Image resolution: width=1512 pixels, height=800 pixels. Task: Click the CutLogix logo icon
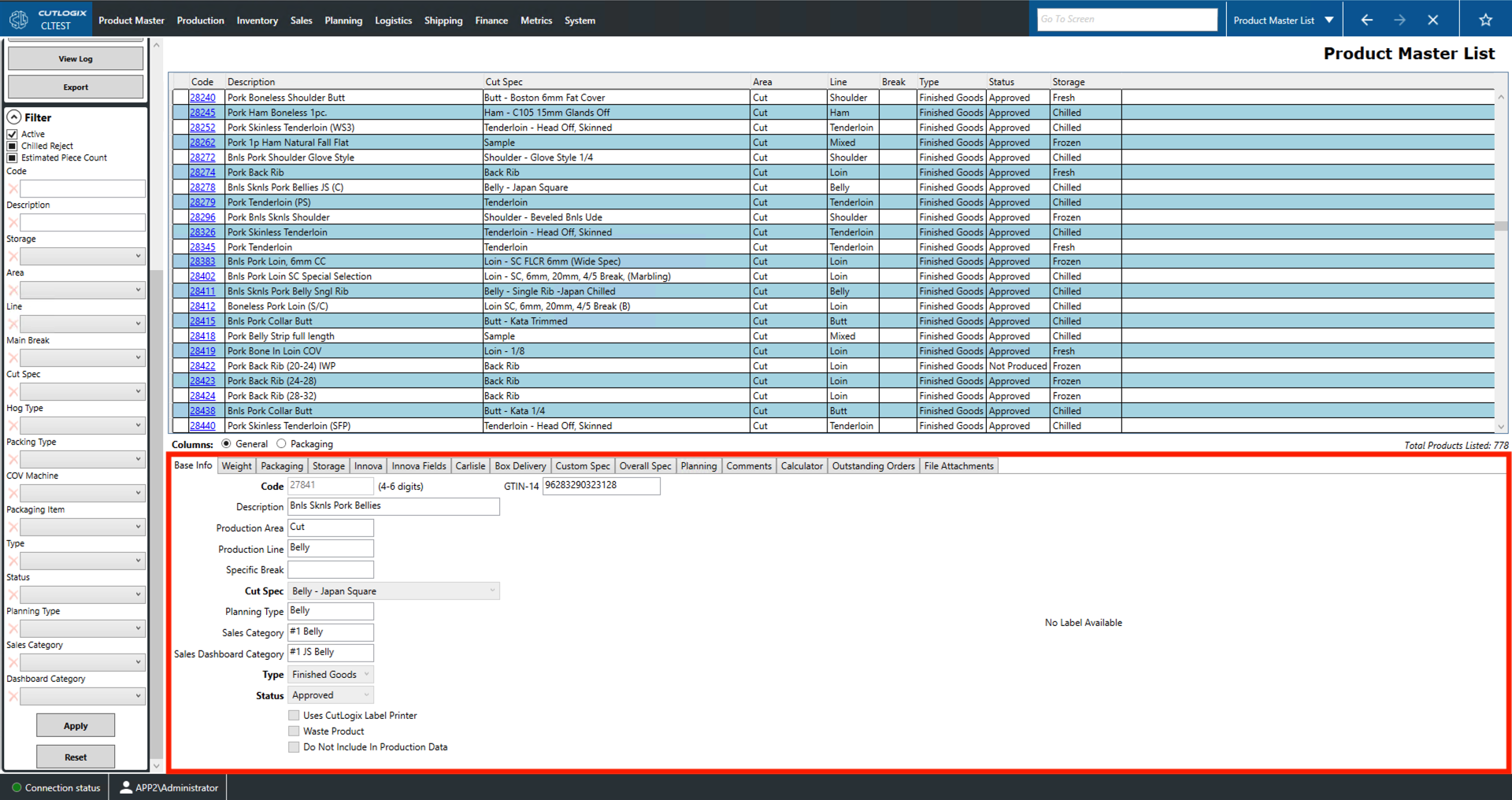18,19
